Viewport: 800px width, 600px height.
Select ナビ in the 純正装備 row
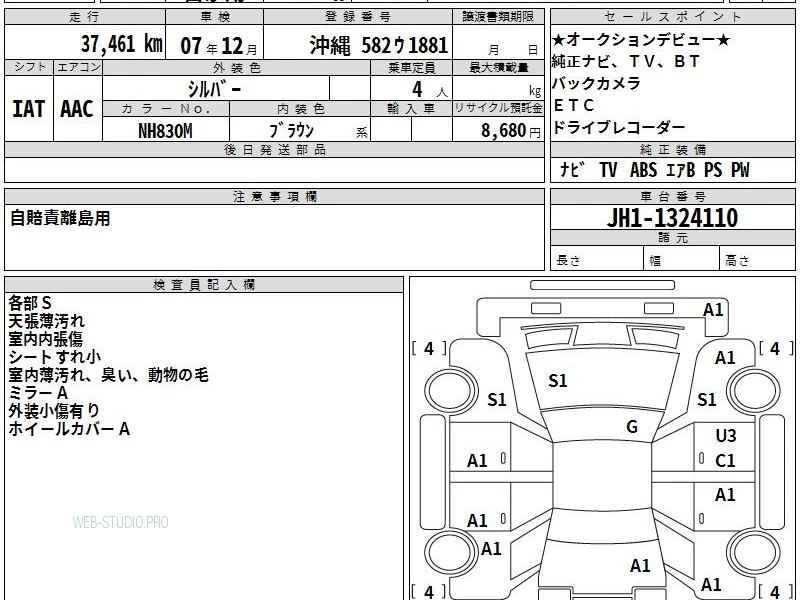(x=571, y=169)
